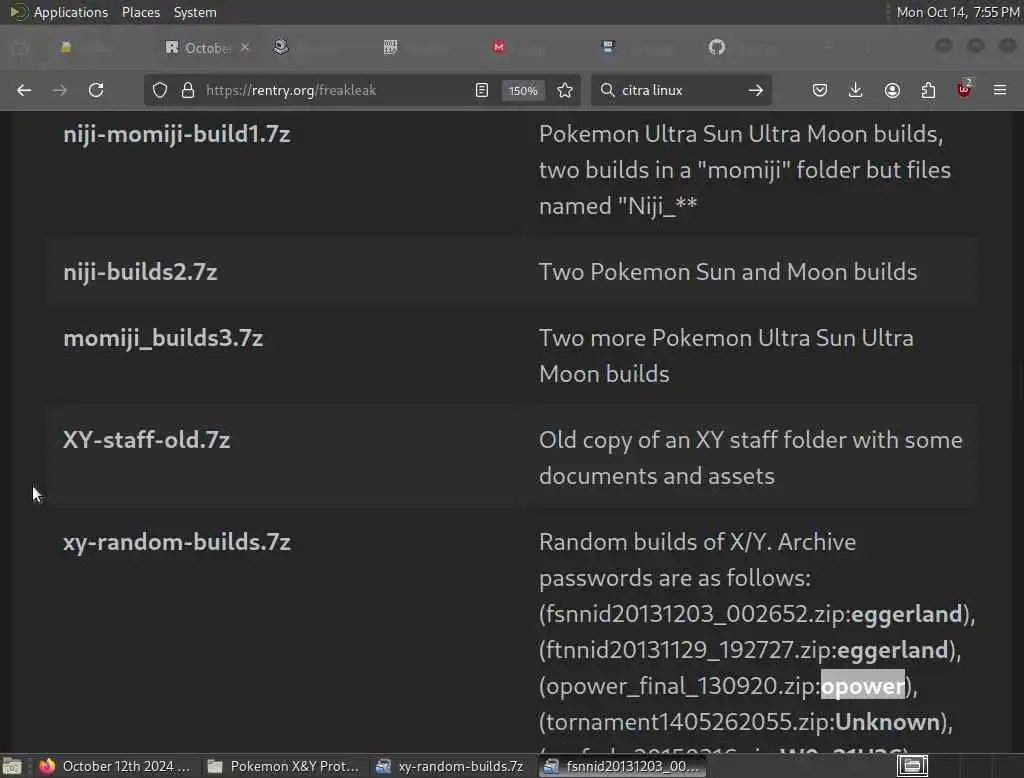Open the System menu

pos(195,12)
